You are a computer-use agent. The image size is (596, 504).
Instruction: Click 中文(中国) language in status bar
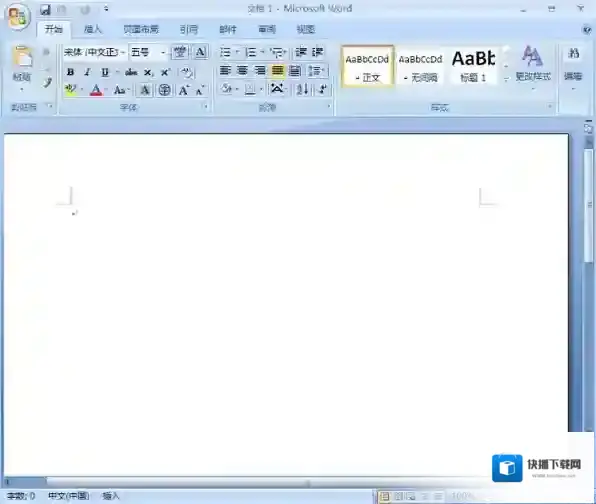pyautogui.click(x=68, y=496)
